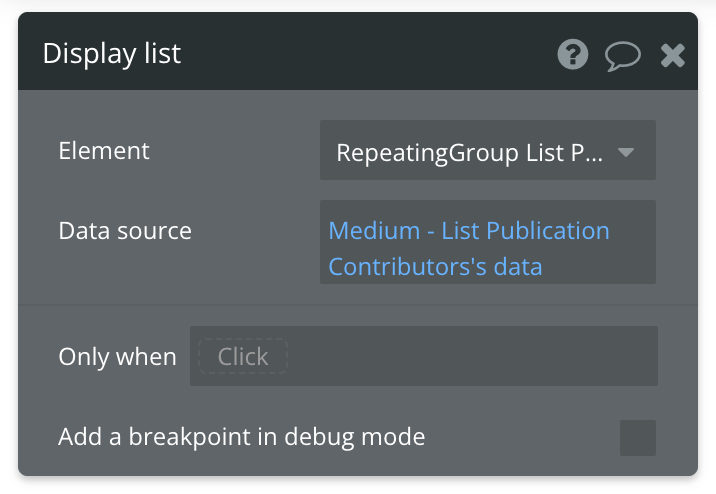Open the Element dropdown arrow
Viewport: 716px width, 494px height.
(626, 152)
